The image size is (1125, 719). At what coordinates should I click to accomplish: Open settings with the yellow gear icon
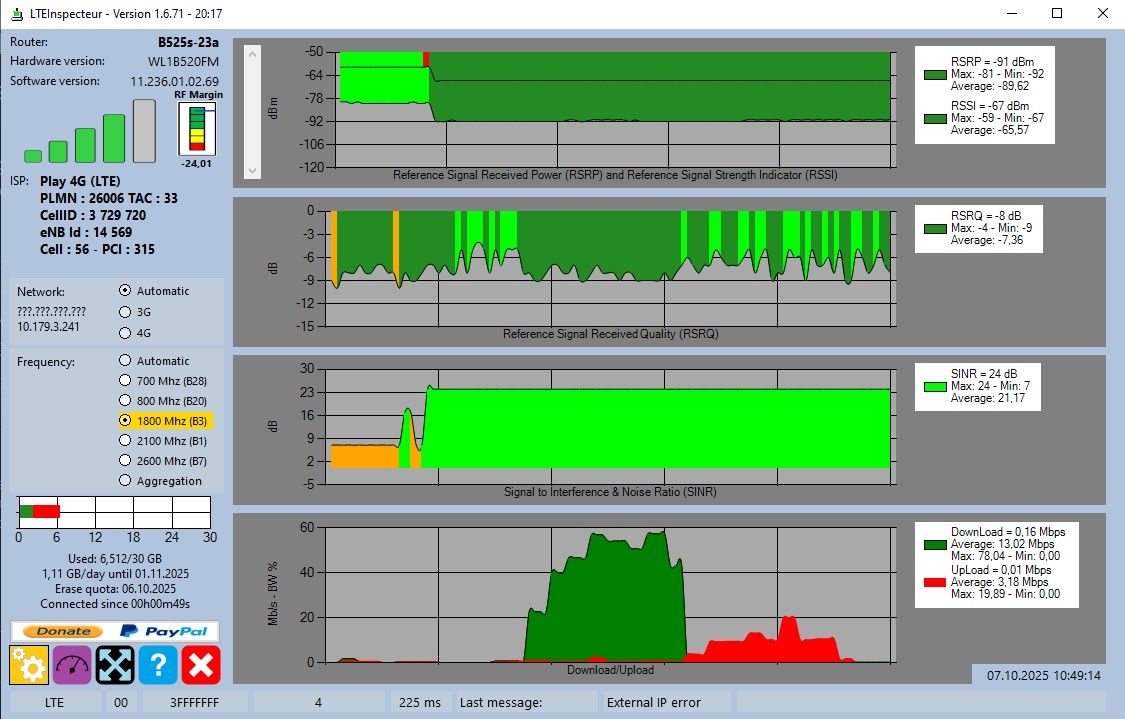[29, 664]
